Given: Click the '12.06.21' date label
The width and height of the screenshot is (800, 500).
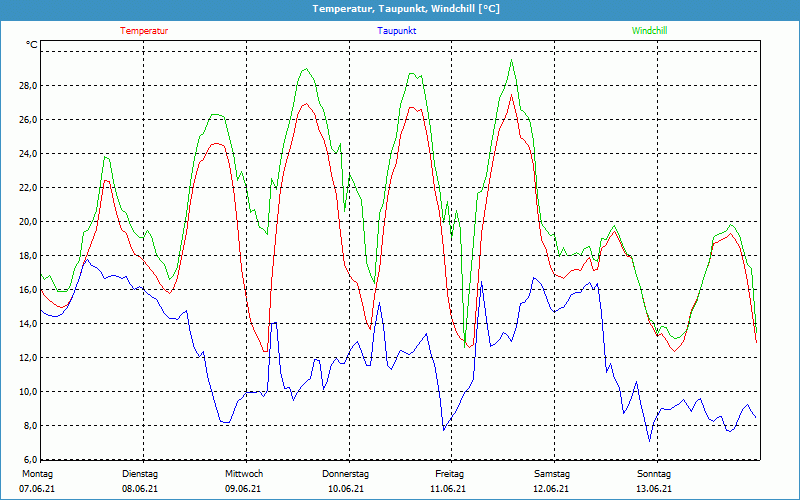Looking at the screenshot, I should (x=551, y=489).
